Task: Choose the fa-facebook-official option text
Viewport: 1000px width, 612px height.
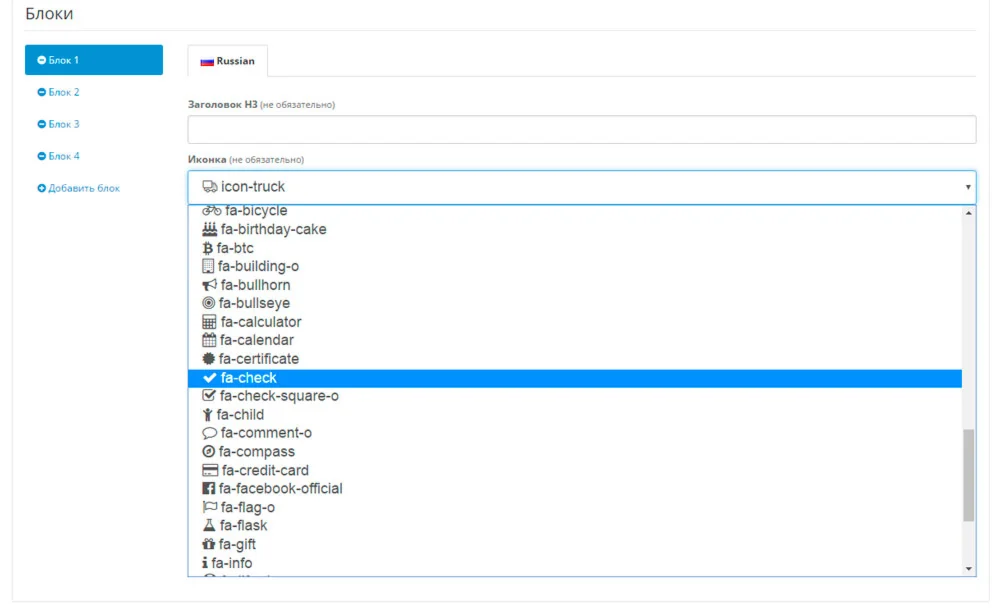Action: coord(281,489)
